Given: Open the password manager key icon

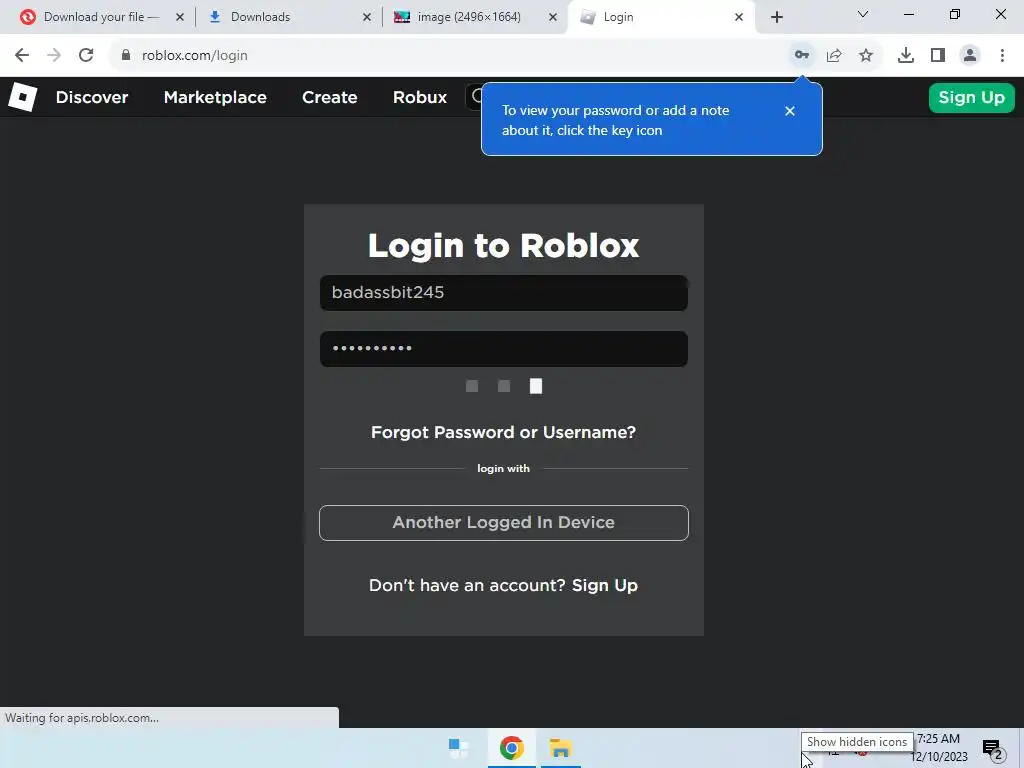Looking at the screenshot, I should (x=802, y=56).
